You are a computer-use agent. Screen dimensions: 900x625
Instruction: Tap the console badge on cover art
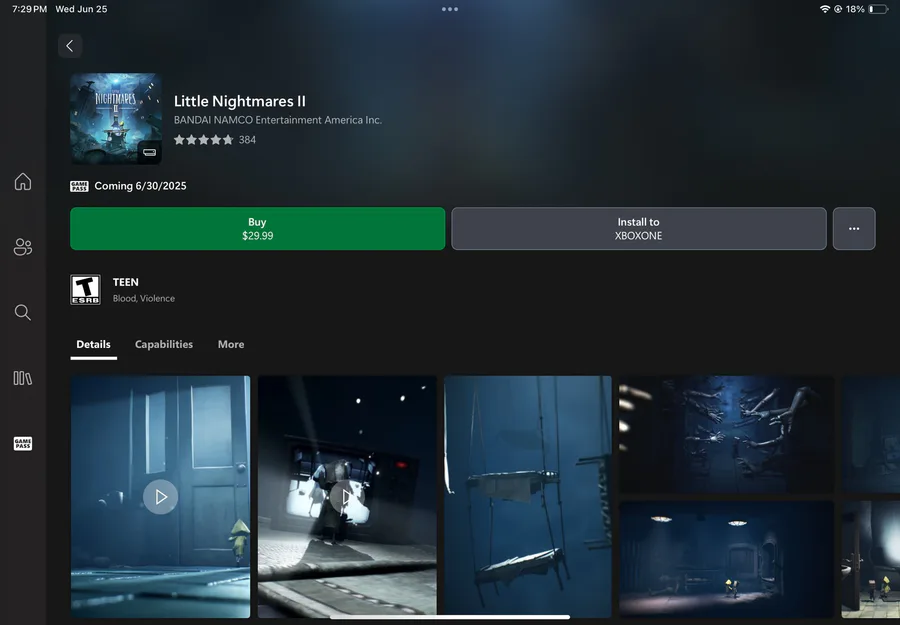(149, 152)
